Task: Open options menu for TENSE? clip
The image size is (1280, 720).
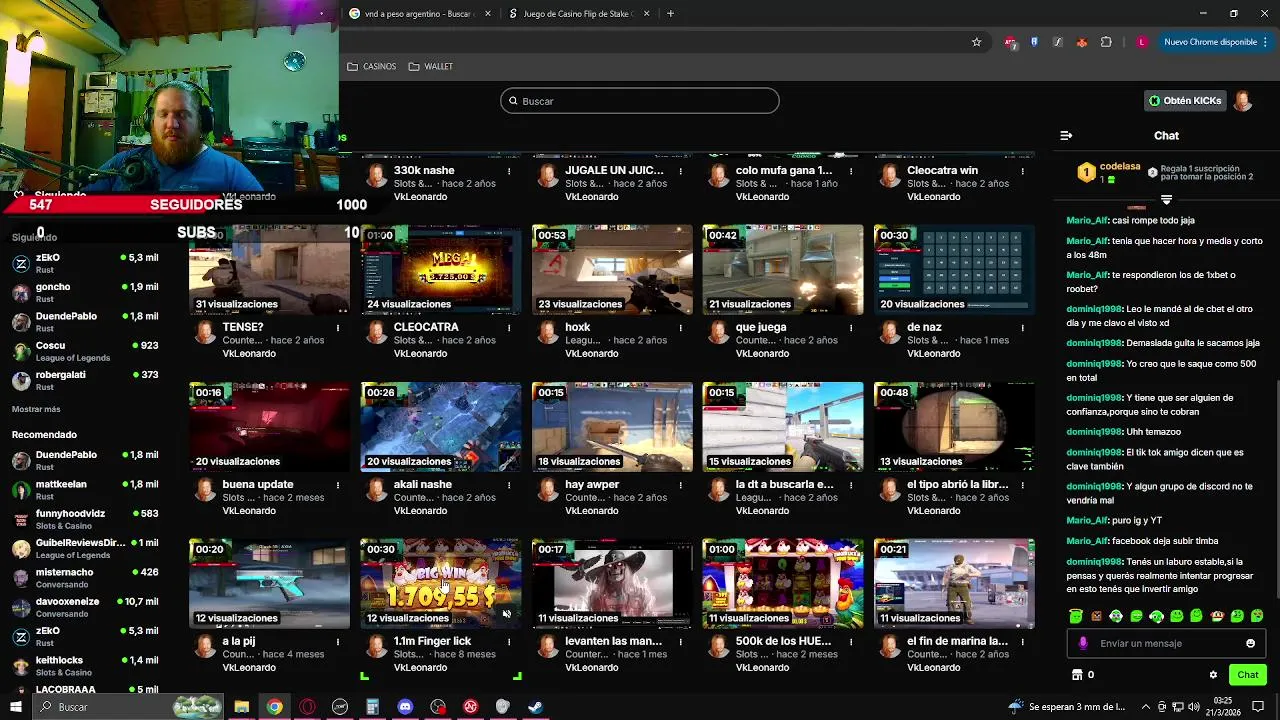Action: [338, 328]
